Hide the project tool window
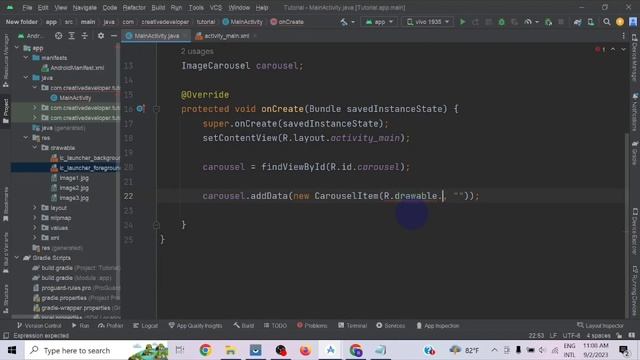 (114, 36)
